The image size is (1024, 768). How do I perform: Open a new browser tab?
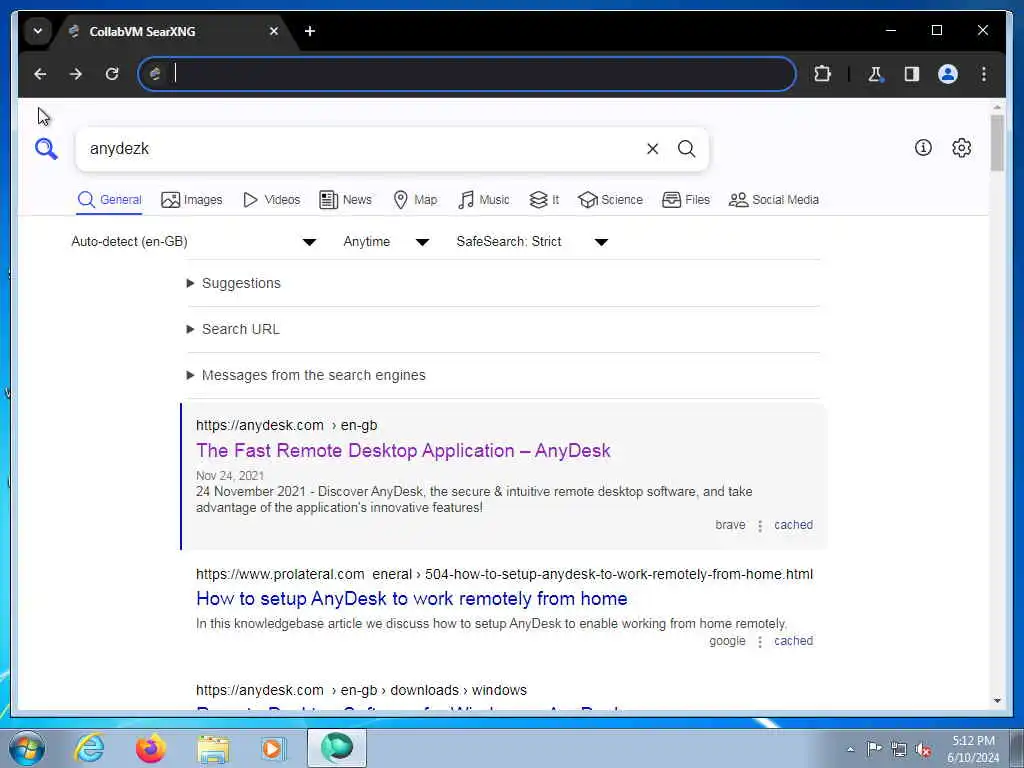pos(310,31)
